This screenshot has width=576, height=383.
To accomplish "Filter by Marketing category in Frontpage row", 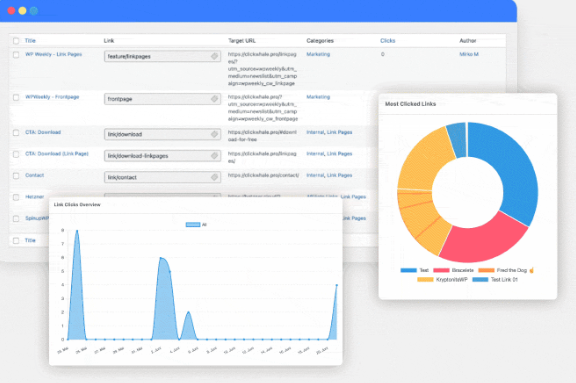I will click(x=318, y=97).
